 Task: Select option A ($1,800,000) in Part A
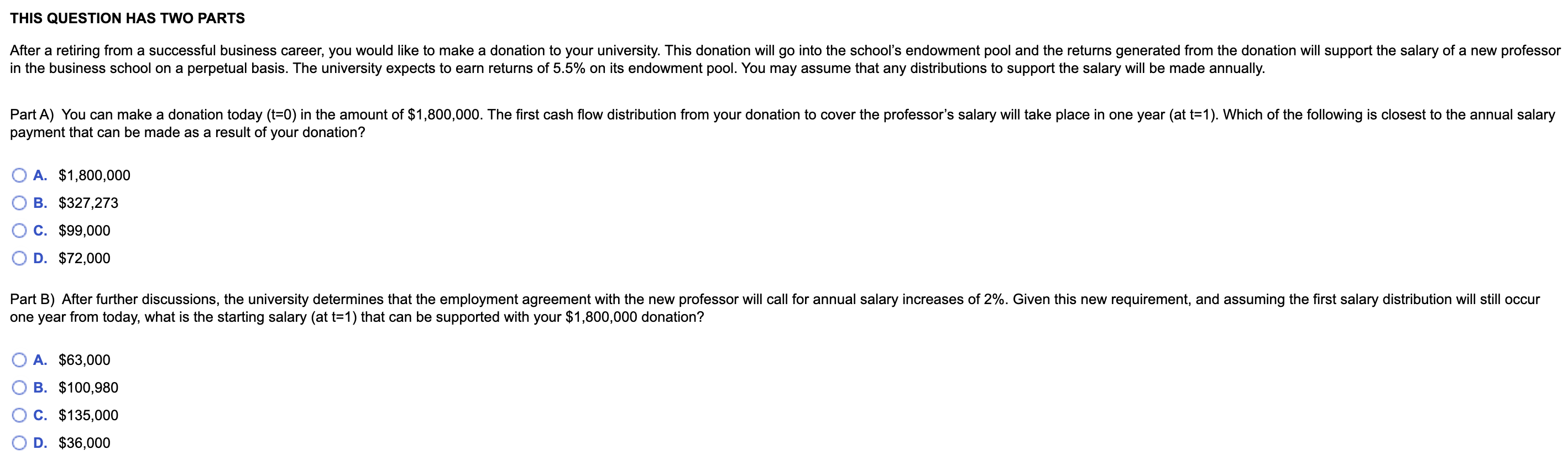[19, 175]
